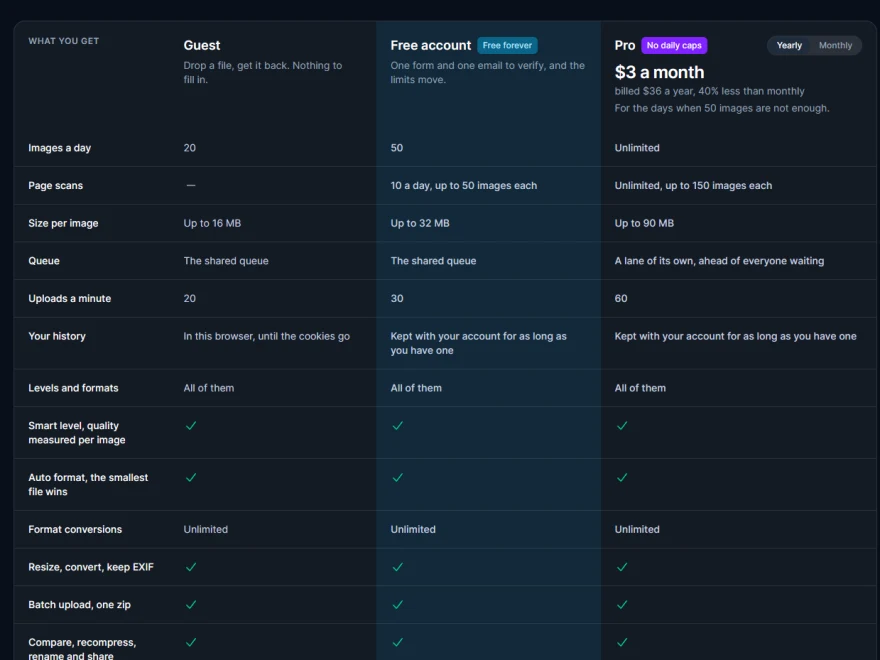
Task: Click Free account's Images a day value 50
Action: [397, 148]
